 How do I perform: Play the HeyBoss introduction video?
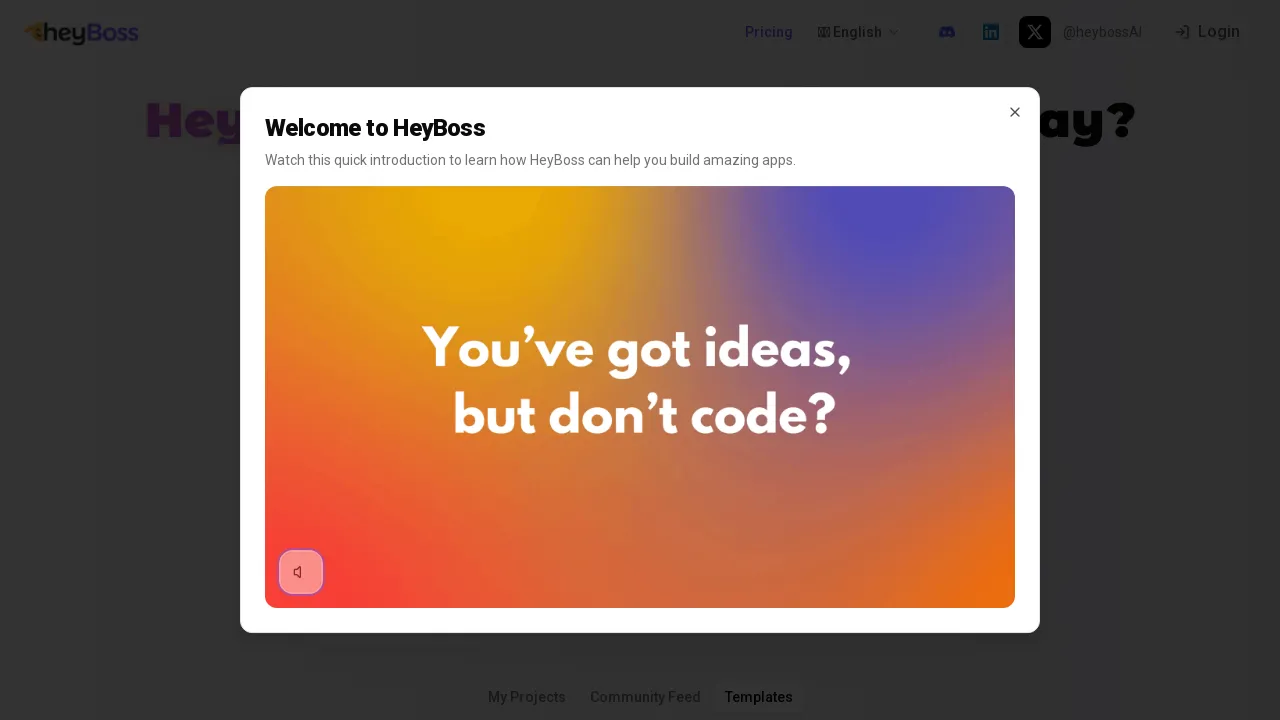click(640, 397)
